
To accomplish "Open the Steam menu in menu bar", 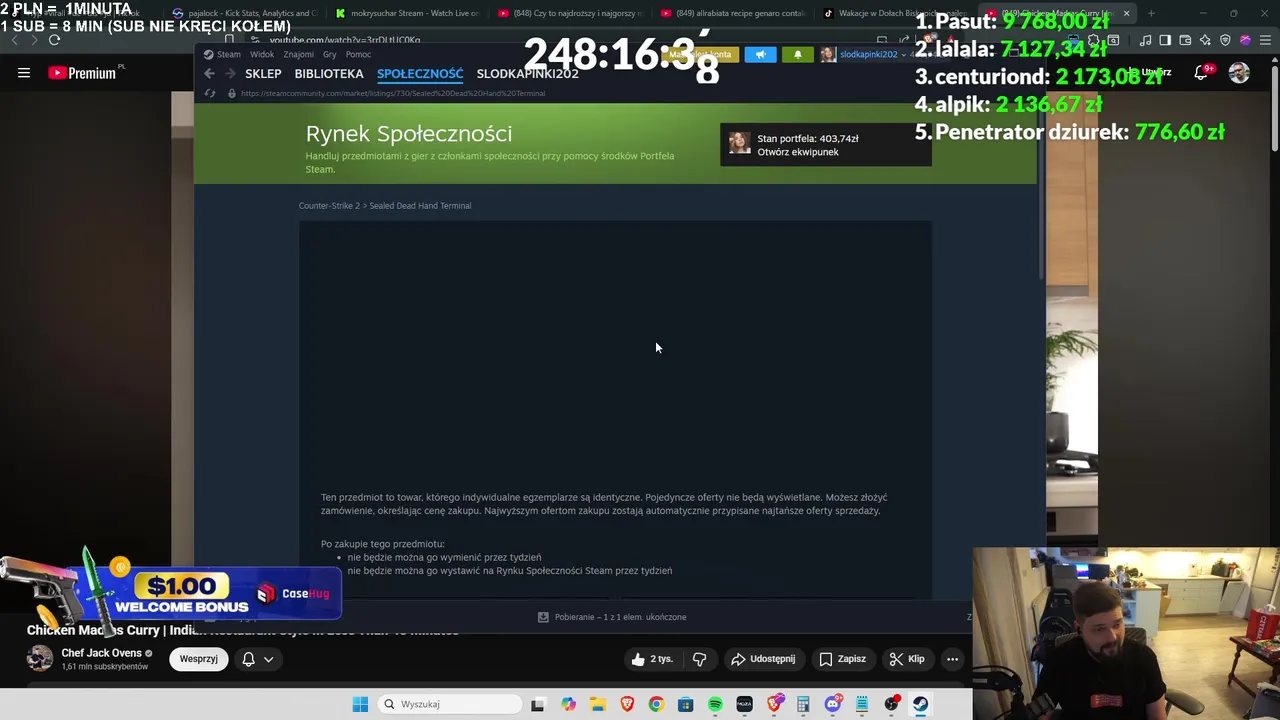I will (x=223, y=54).
